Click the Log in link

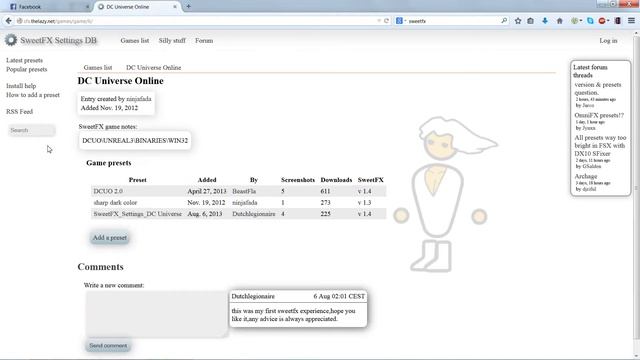[608, 40]
